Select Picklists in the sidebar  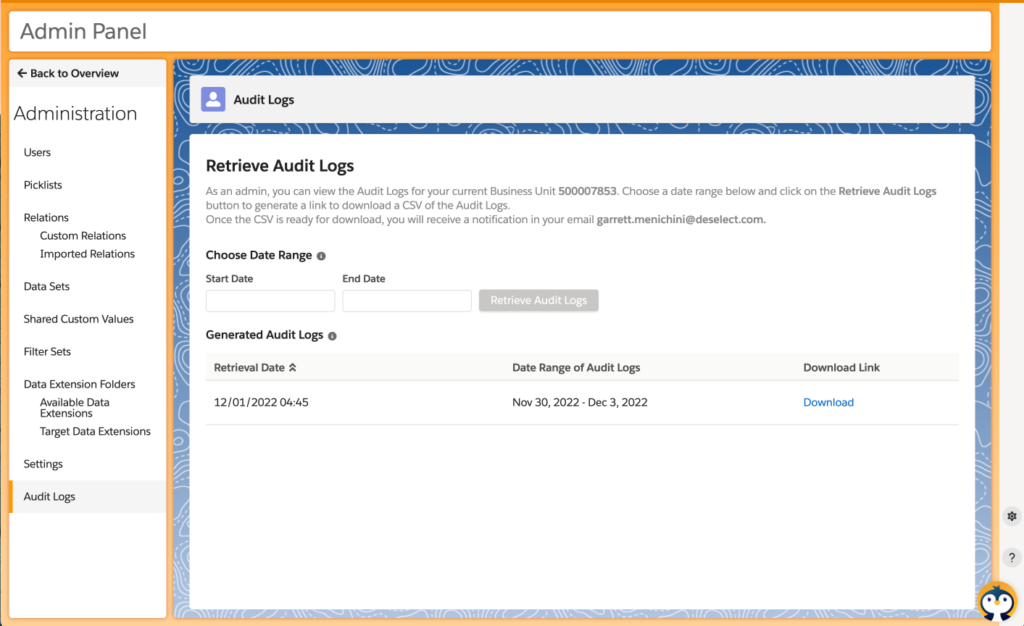[x=43, y=185]
